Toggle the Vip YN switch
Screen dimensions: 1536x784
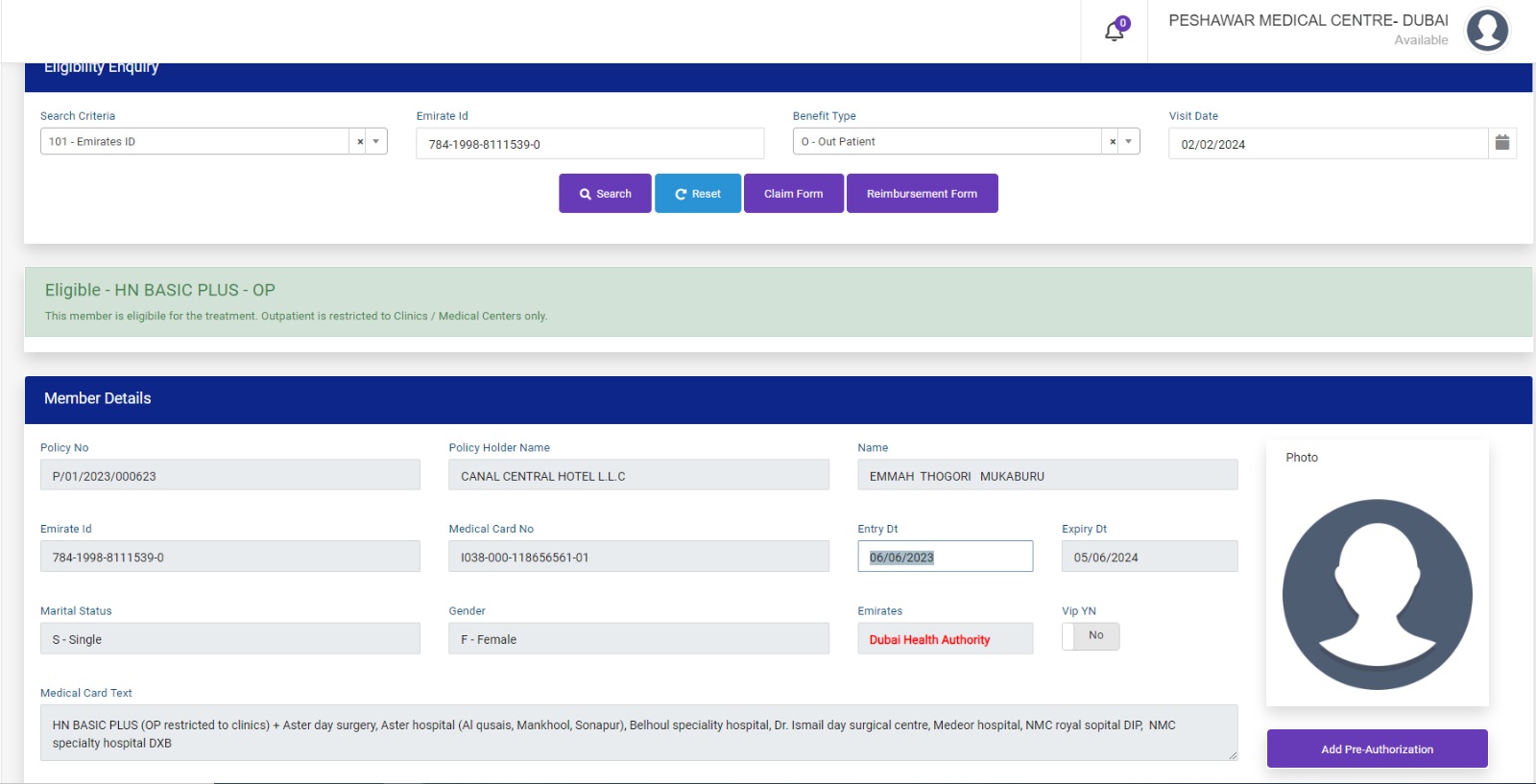[1091, 636]
